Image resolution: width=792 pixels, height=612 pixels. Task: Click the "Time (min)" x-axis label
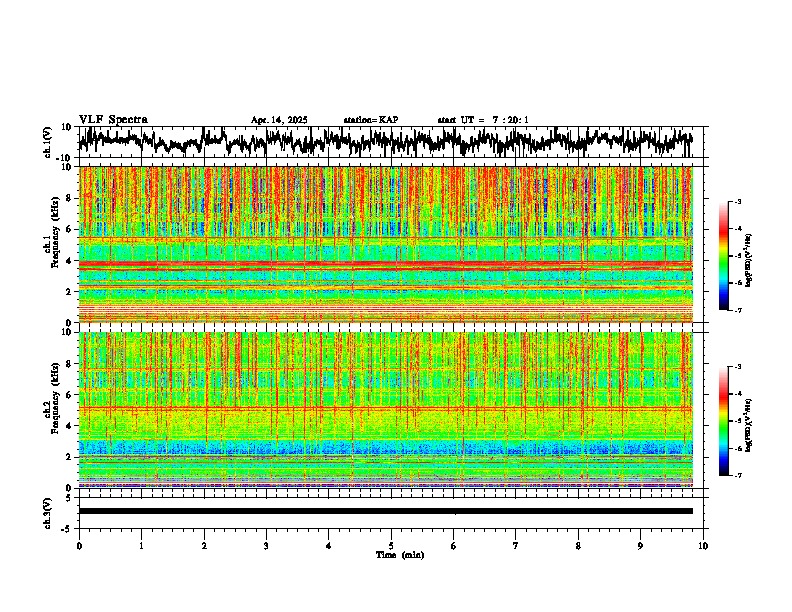[x=400, y=555]
